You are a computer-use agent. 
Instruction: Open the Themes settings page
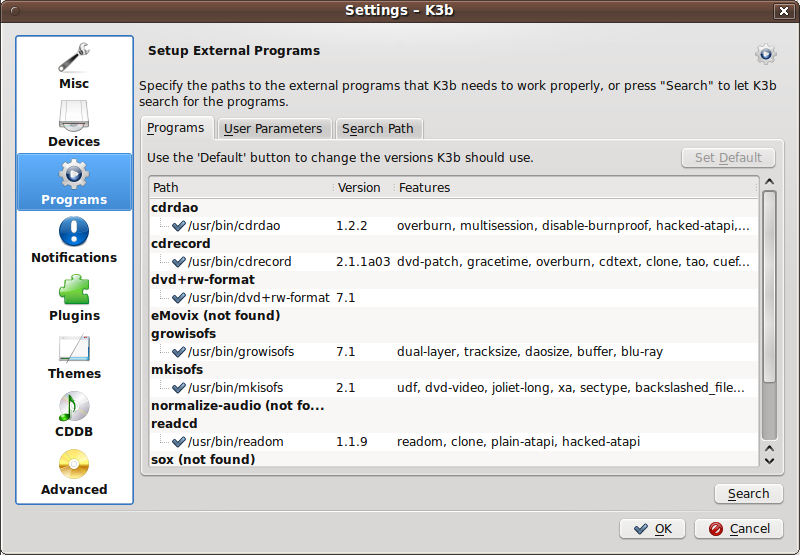click(74, 356)
